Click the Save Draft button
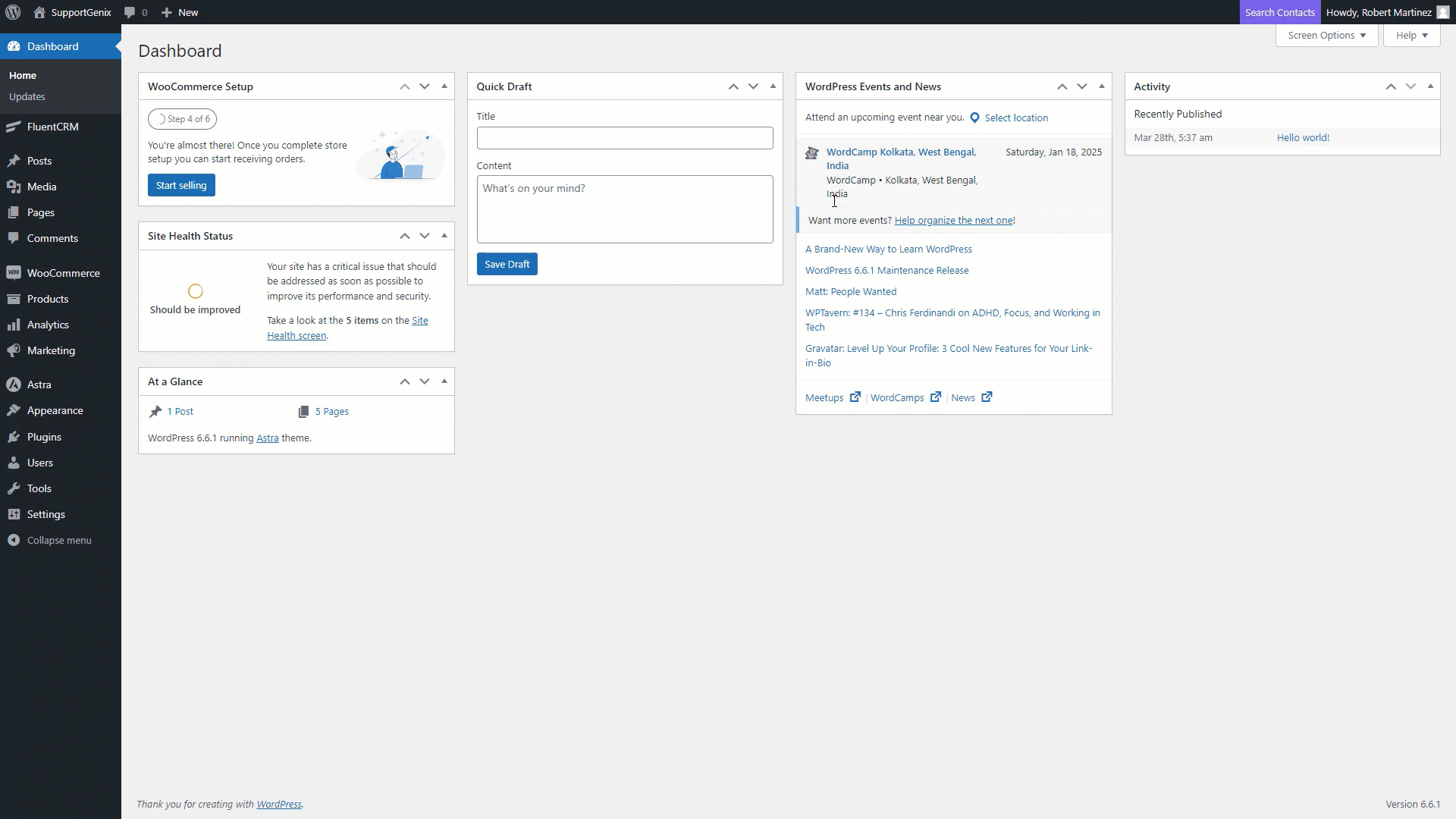 tap(507, 264)
